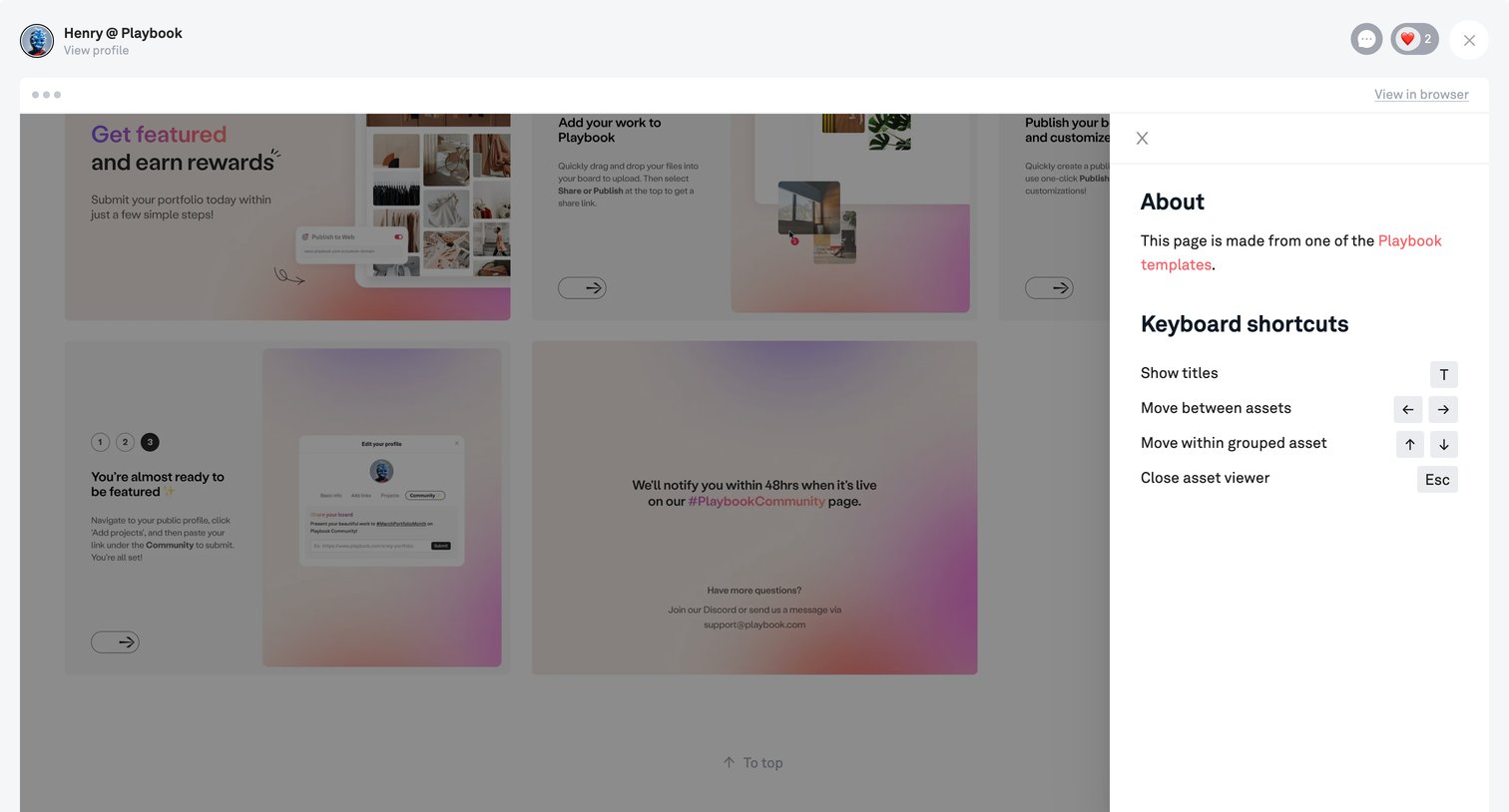Click the Show titles label
Viewport: 1509px width, 812px height.
(x=1179, y=373)
